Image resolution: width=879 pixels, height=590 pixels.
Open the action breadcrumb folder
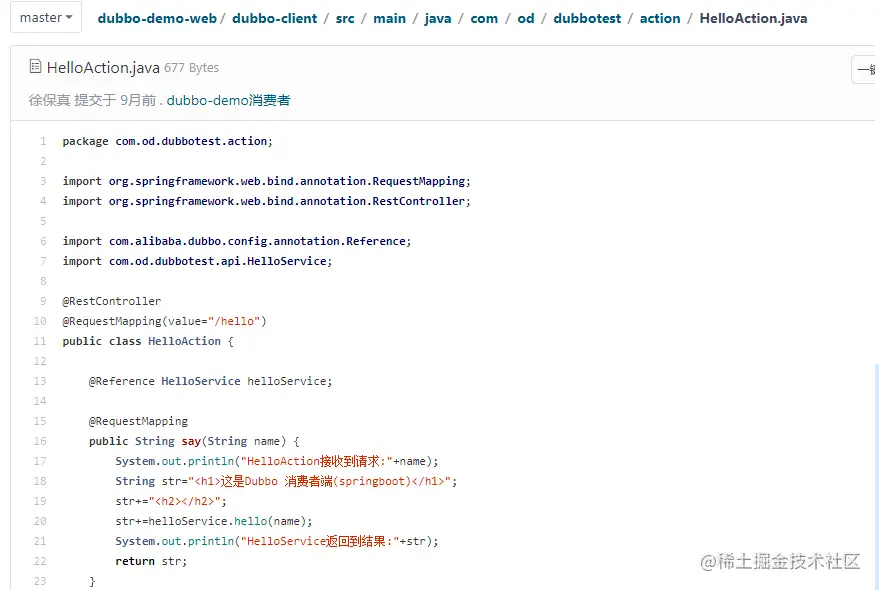pyautogui.click(x=660, y=19)
